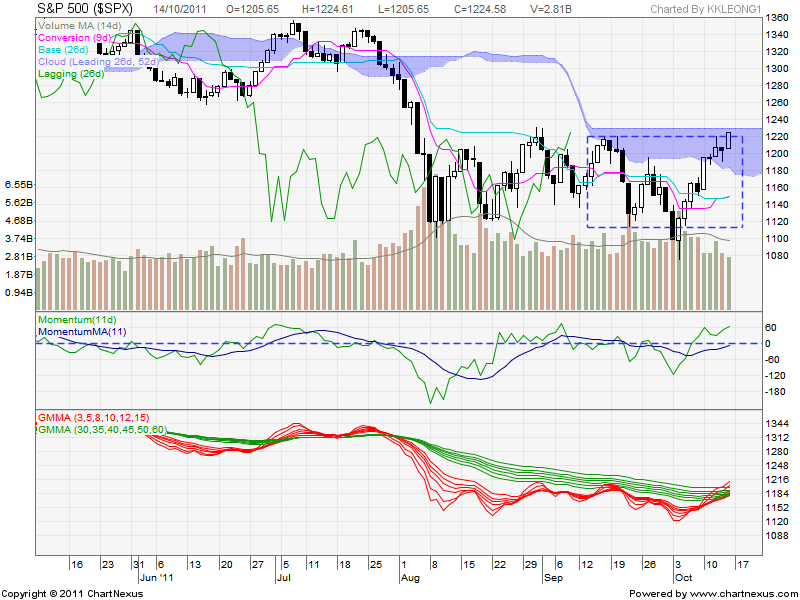Click the "Jun '11" month label
The image size is (800, 600).
point(156,578)
